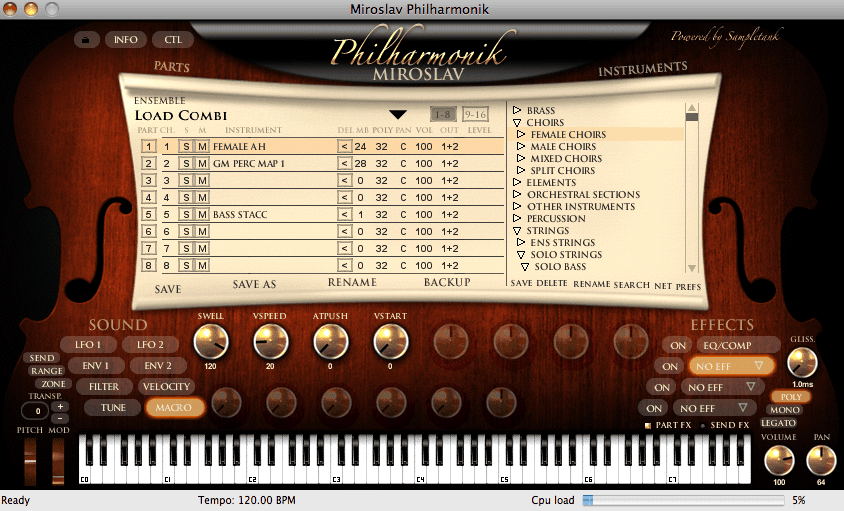Select the SEND FX radio option
This screenshot has width=844, height=511.
700,426
